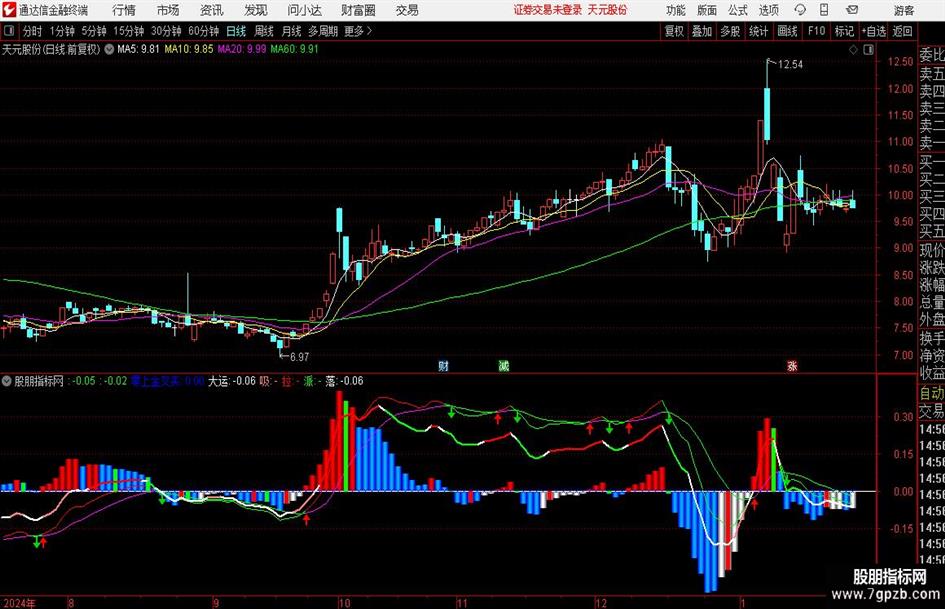This screenshot has height=609, width=945.
Task: Open the mail envelope icon
Action: click(852, 10)
